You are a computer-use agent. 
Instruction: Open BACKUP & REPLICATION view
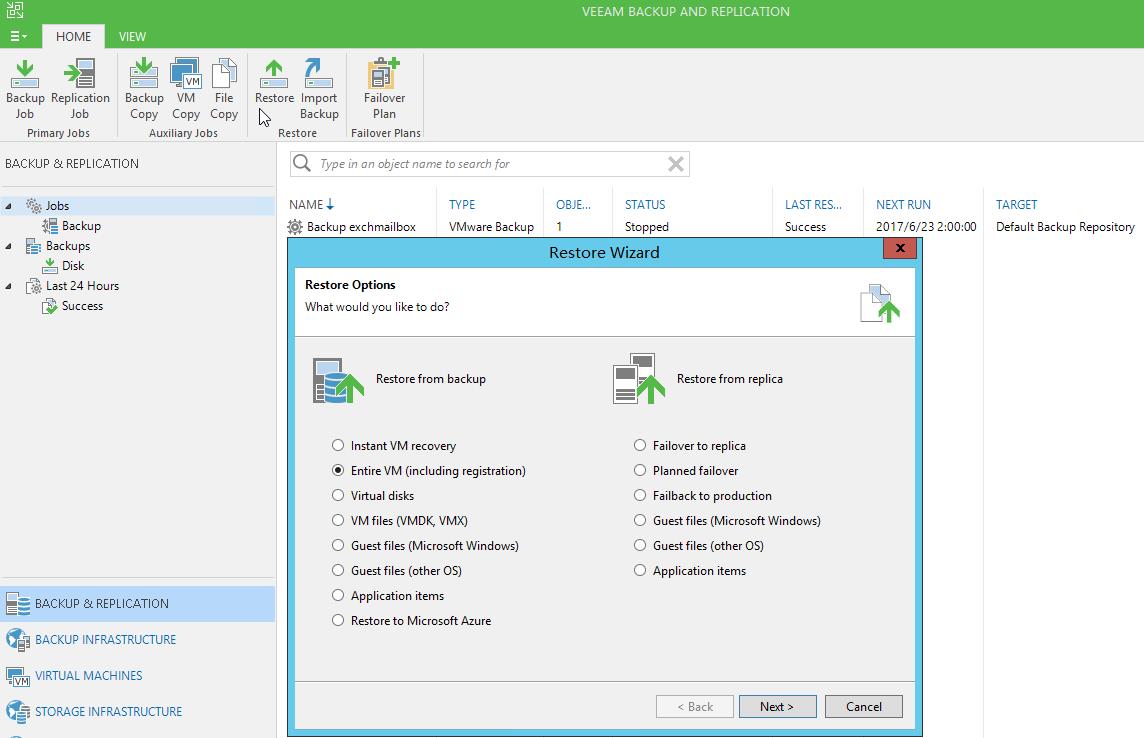pyautogui.click(x=101, y=604)
